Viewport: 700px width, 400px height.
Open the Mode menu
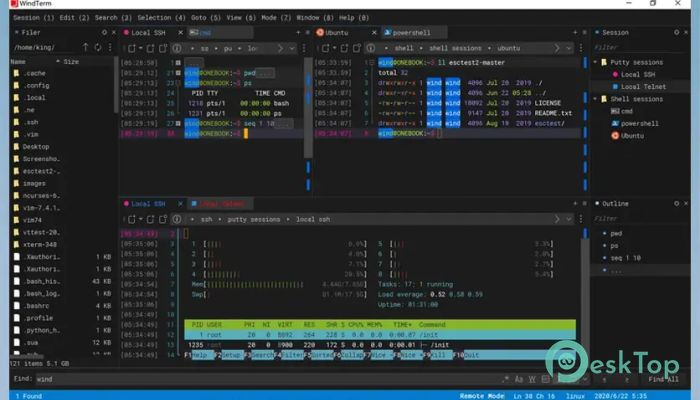coord(276,18)
